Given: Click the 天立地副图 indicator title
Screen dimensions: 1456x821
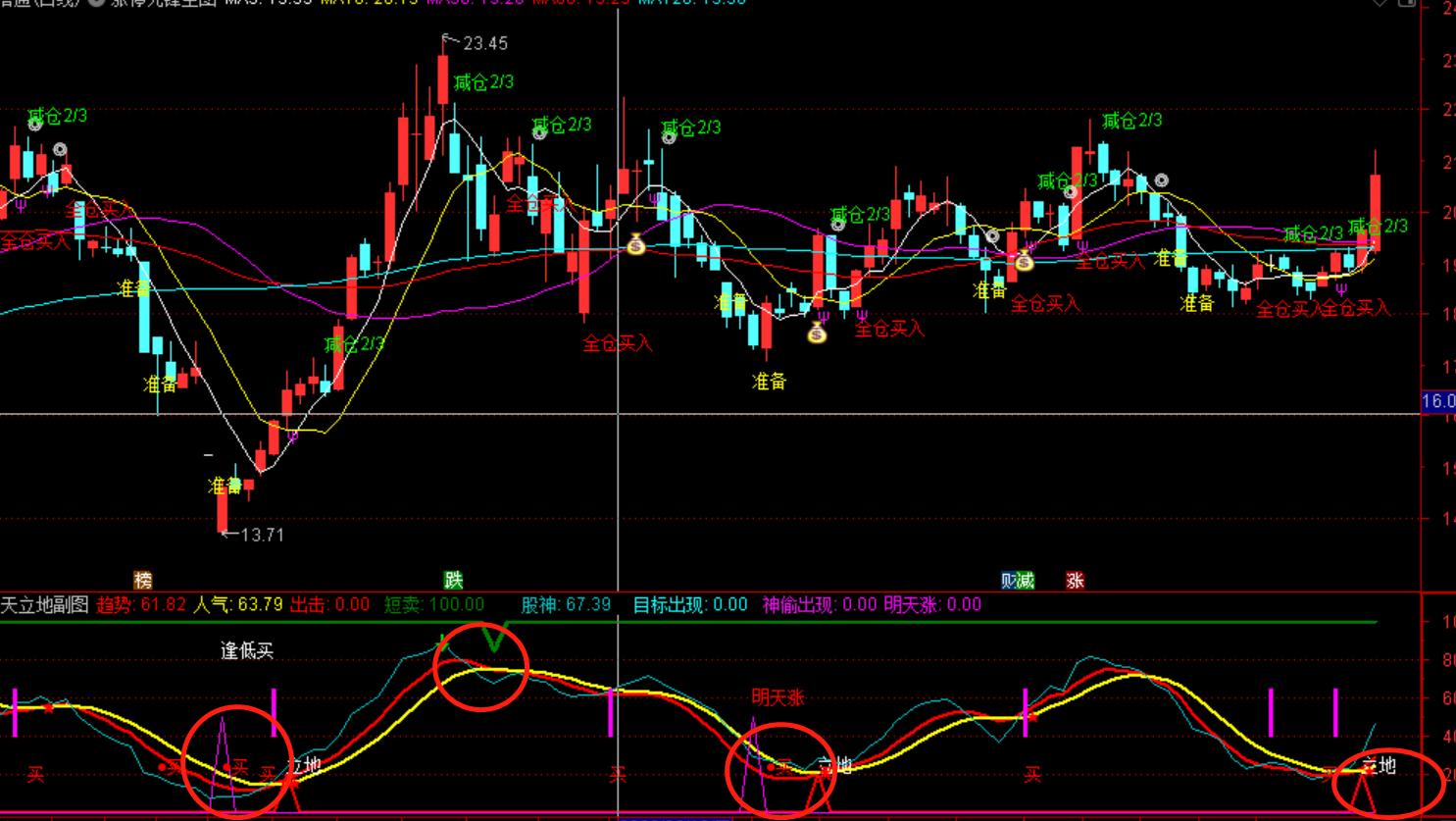Looking at the screenshot, I should [44, 604].
